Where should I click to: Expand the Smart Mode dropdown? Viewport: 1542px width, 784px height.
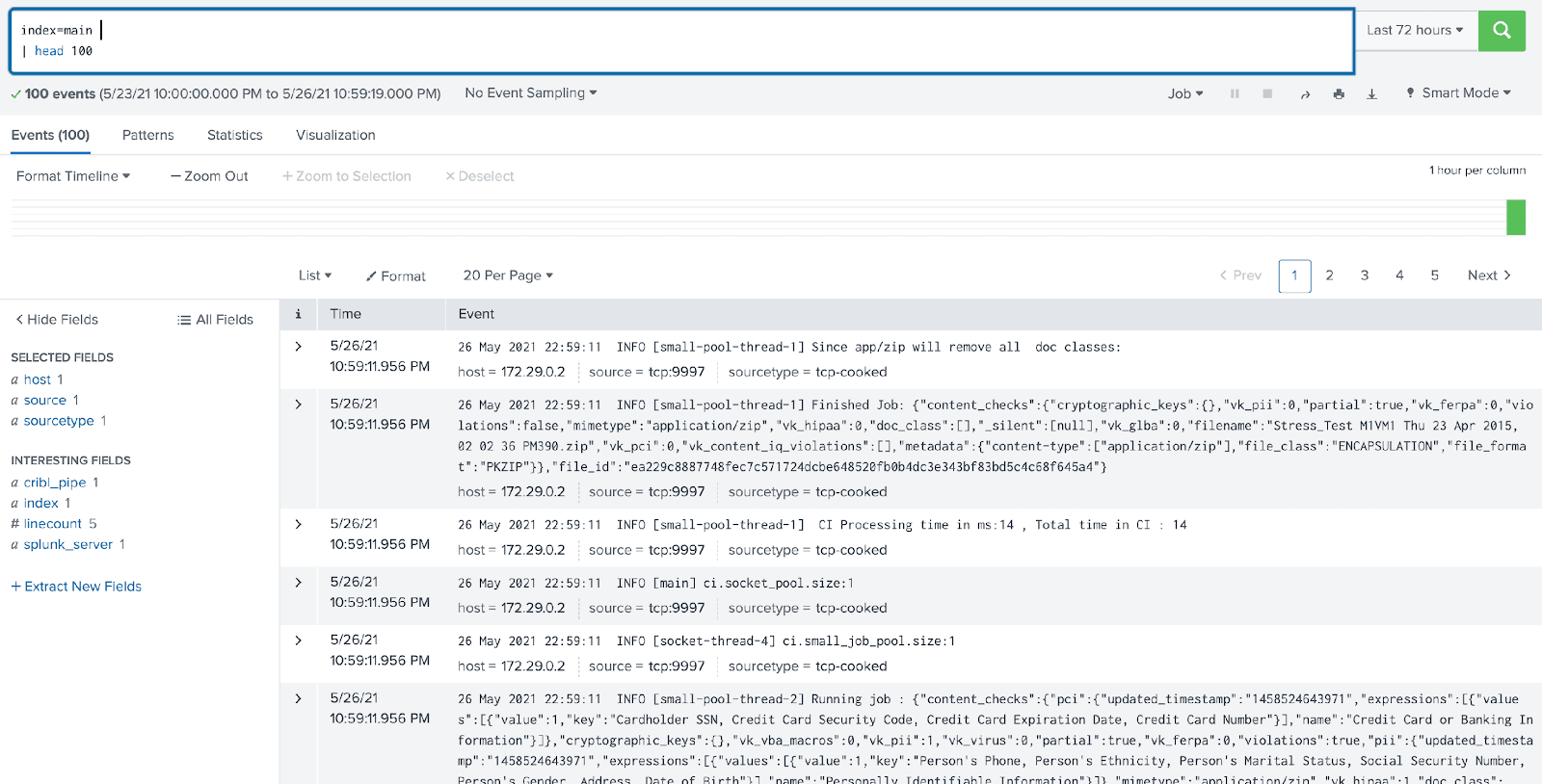pyautogui.click(x=1458, y=93)
